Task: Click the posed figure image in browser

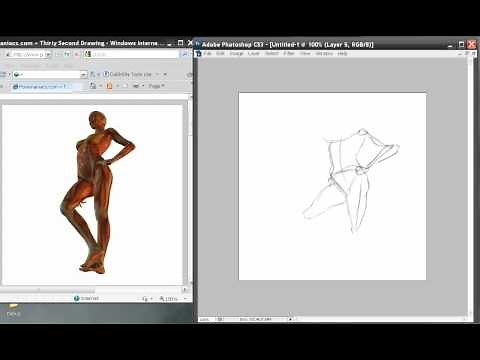Action: point(98,192)
